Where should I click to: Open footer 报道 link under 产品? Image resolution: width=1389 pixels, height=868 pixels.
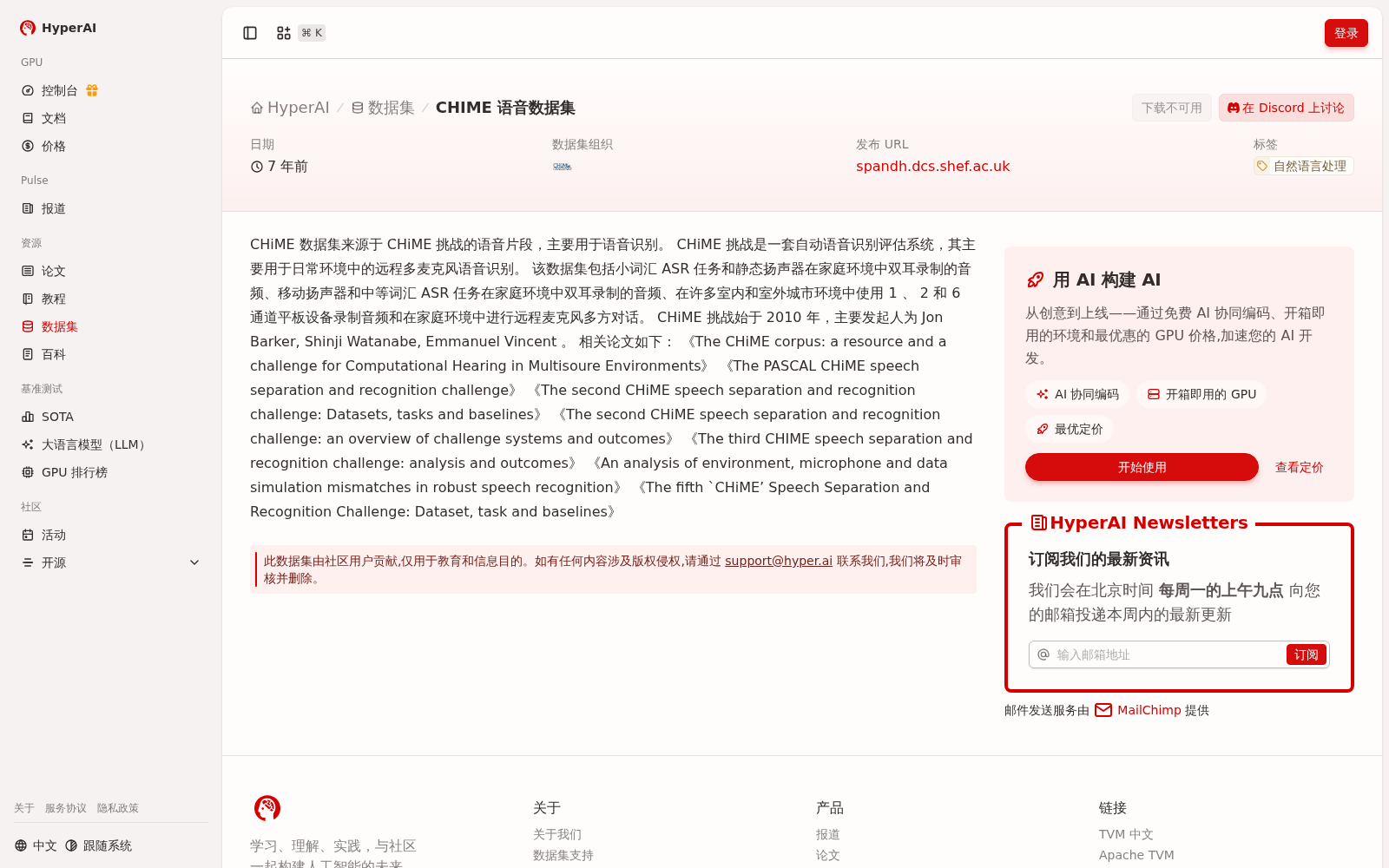tap(828, 834)
